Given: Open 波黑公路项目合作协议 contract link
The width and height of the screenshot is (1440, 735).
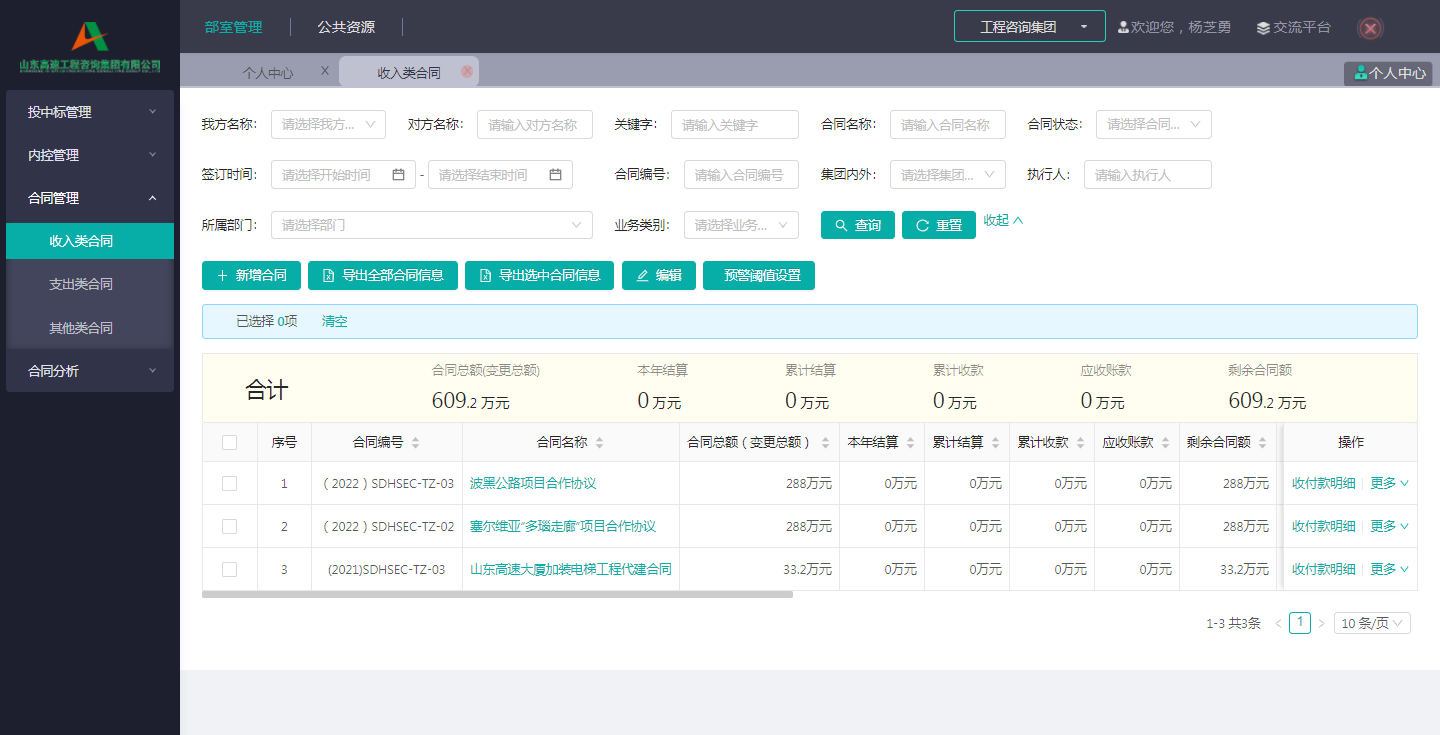Looking at the screenshot, I should (533, 484).
